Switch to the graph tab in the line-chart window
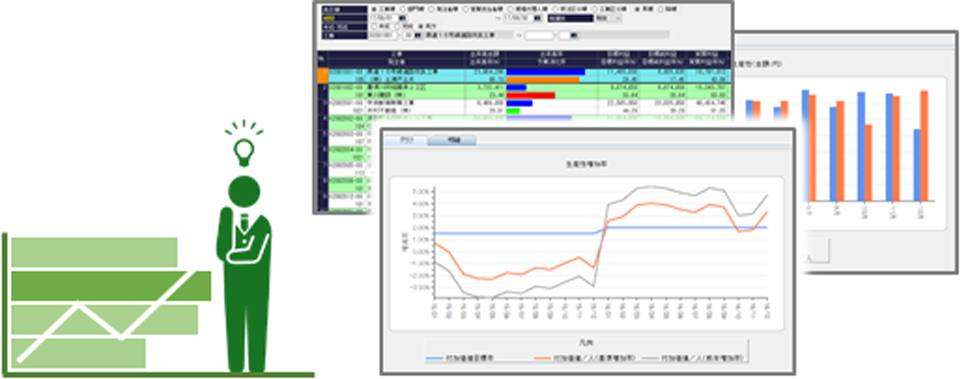The height and width of the screenshot is (379, 960). pyautogui.click(x=405, y=140)
